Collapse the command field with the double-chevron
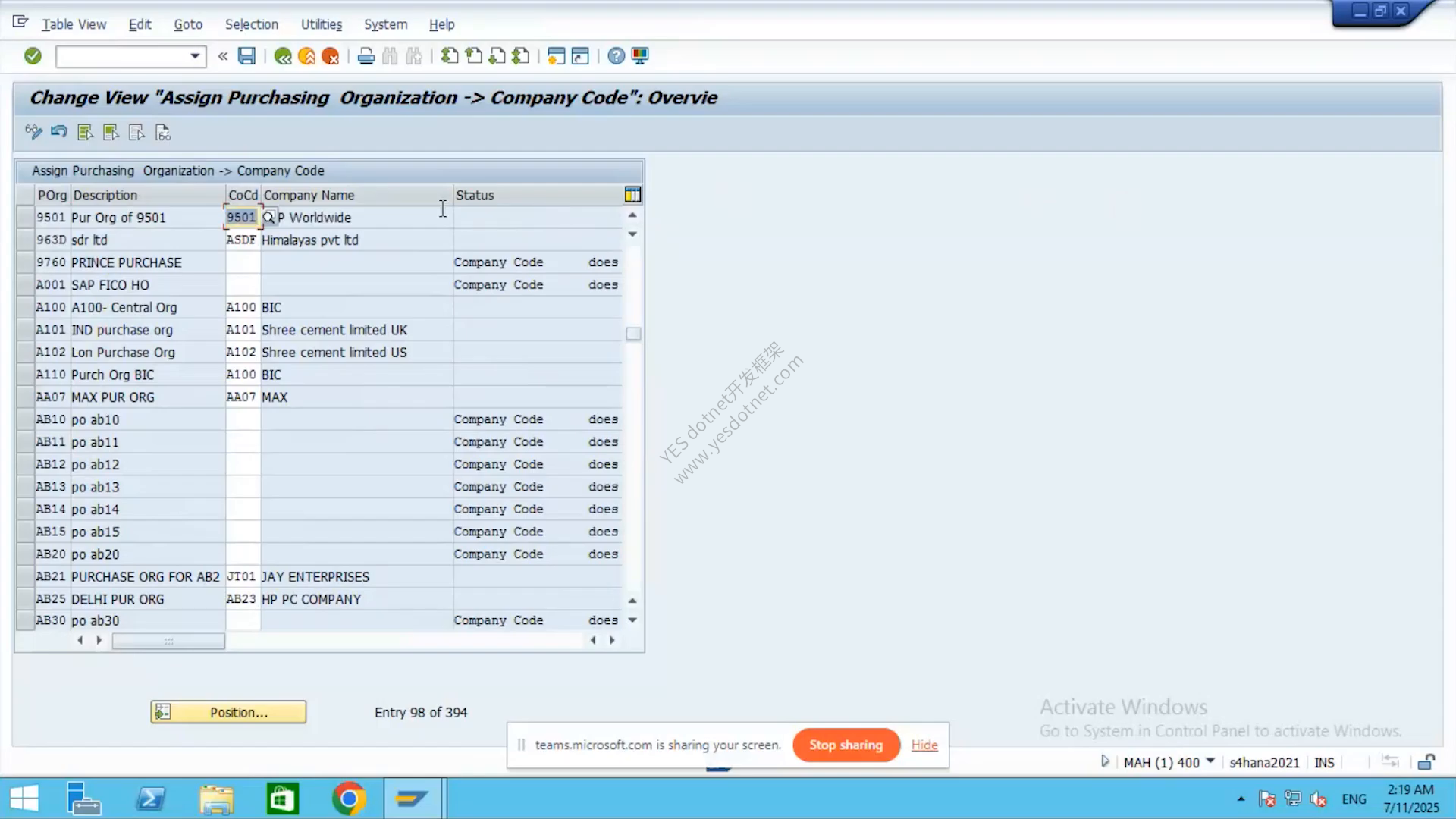This screenshot has height=819, width=1456. 222,56
